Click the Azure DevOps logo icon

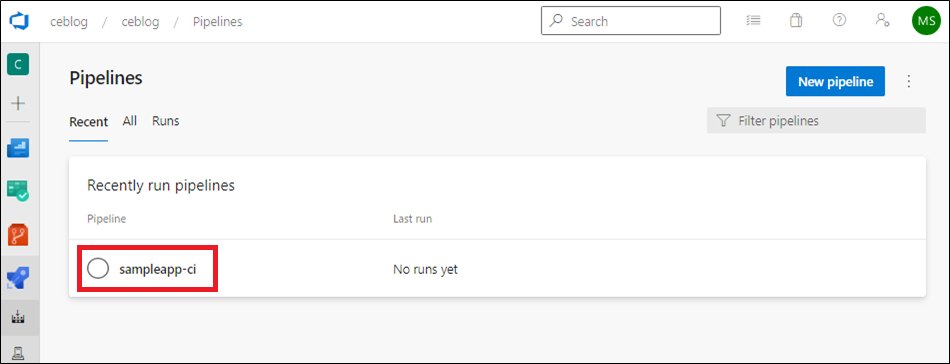[x=19, y=21]
